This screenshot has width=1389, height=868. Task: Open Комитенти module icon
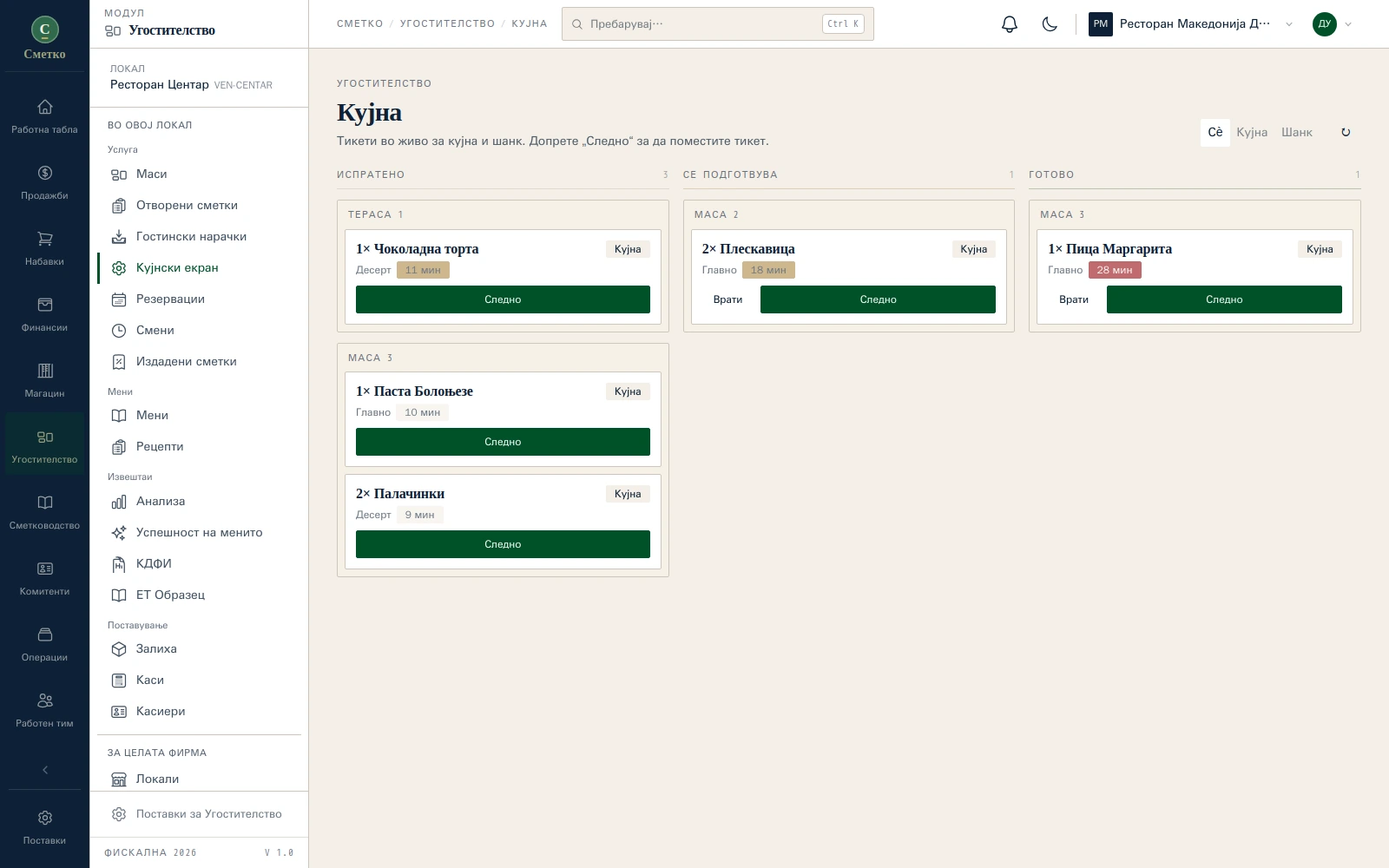pos(44,579)
